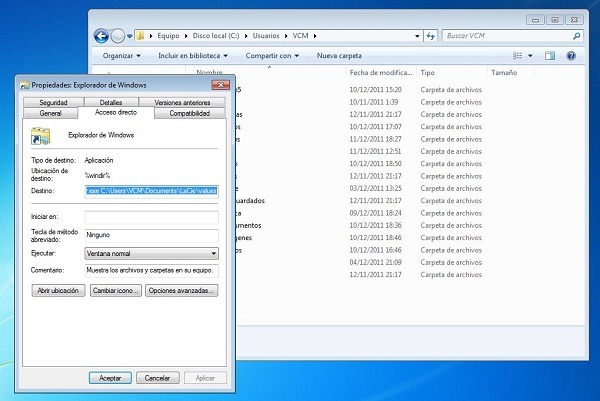Open the Compartir con menu

pos(272,55)
